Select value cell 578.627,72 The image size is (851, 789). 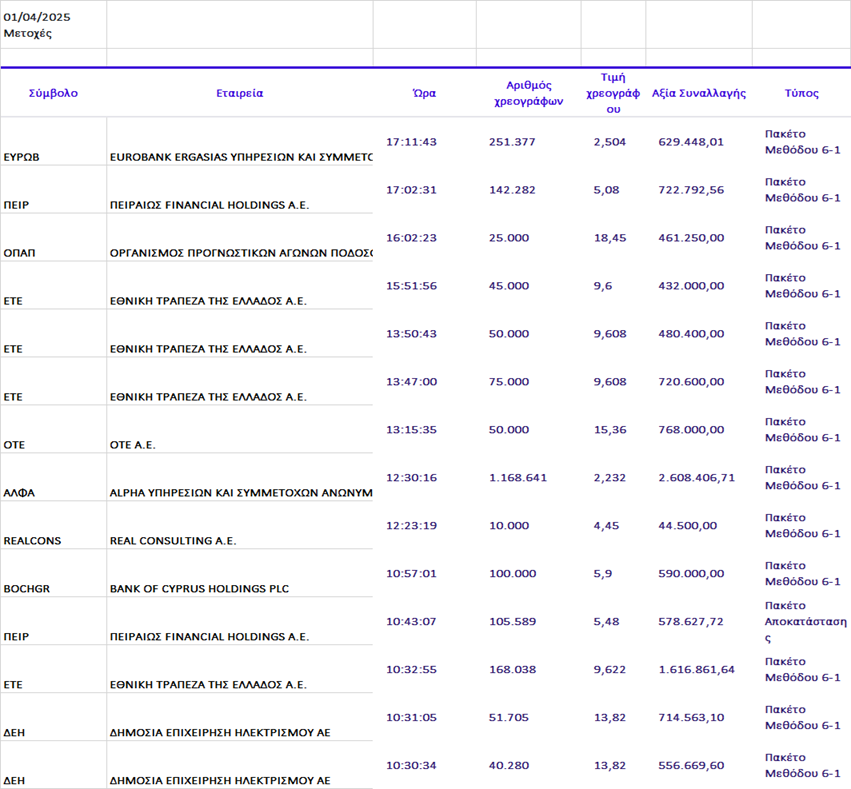pos(690,621)
